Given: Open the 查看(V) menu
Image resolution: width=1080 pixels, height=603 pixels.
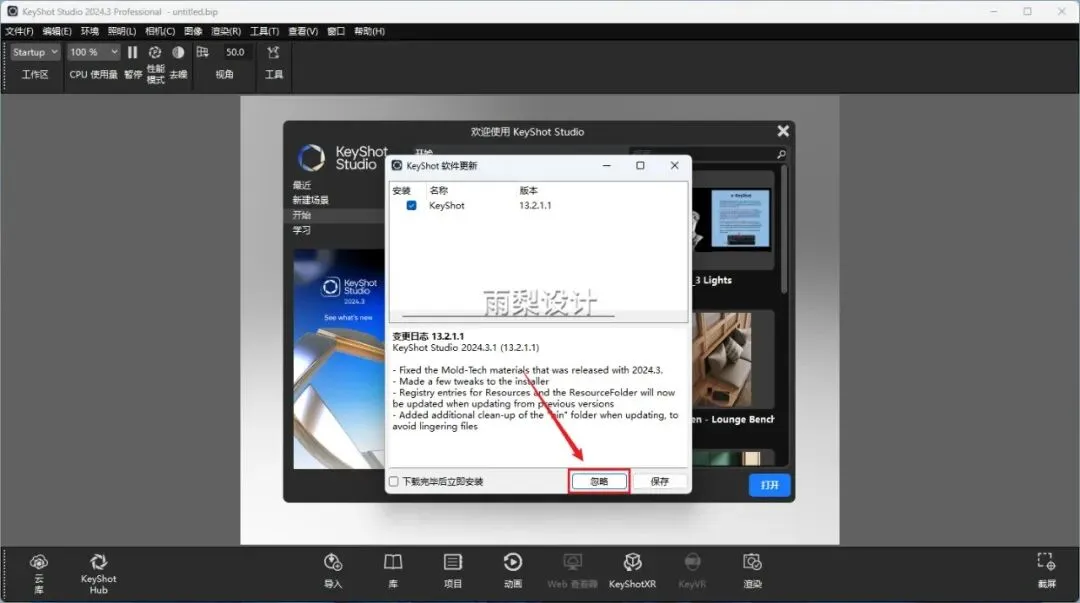Looking at the screenshot, I should coord(303,31).
